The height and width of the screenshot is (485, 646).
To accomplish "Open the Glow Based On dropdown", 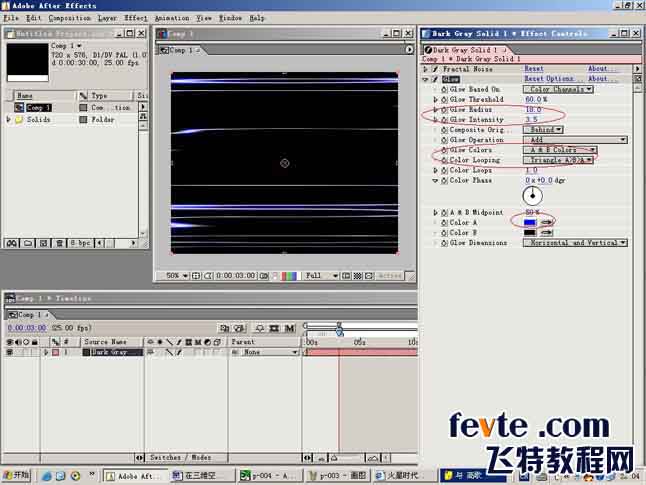I will click(x=558, y=89).
